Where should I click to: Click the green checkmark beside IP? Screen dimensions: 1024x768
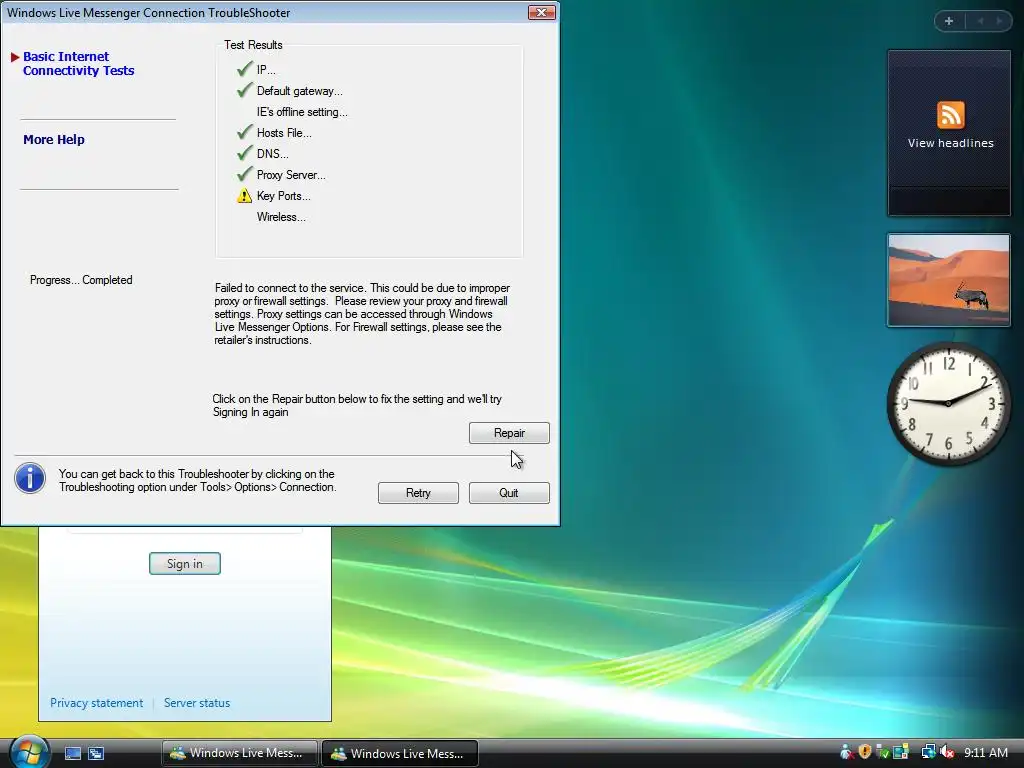[x=245, y=69]
